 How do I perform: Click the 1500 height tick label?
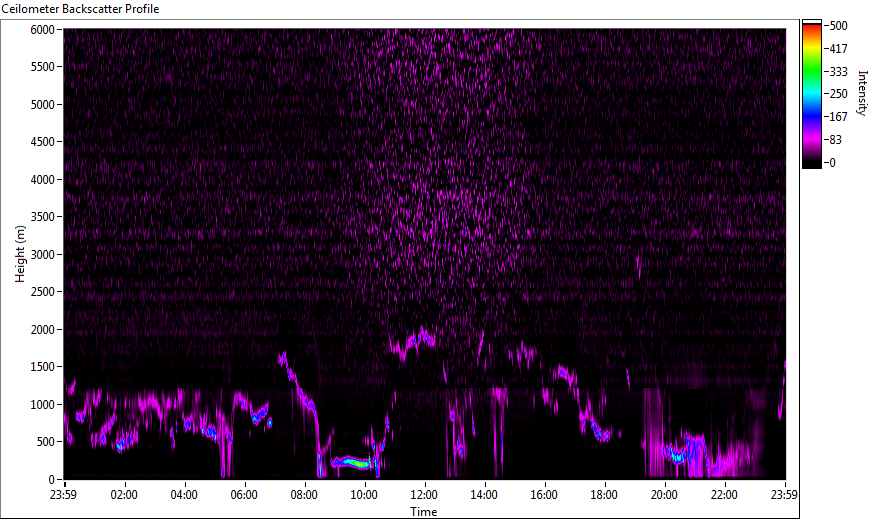pyautogui.click(x=42, y=367)
